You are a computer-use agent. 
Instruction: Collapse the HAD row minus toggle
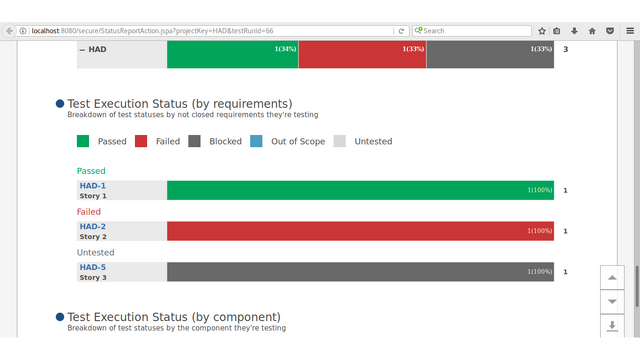coord(82,50)
